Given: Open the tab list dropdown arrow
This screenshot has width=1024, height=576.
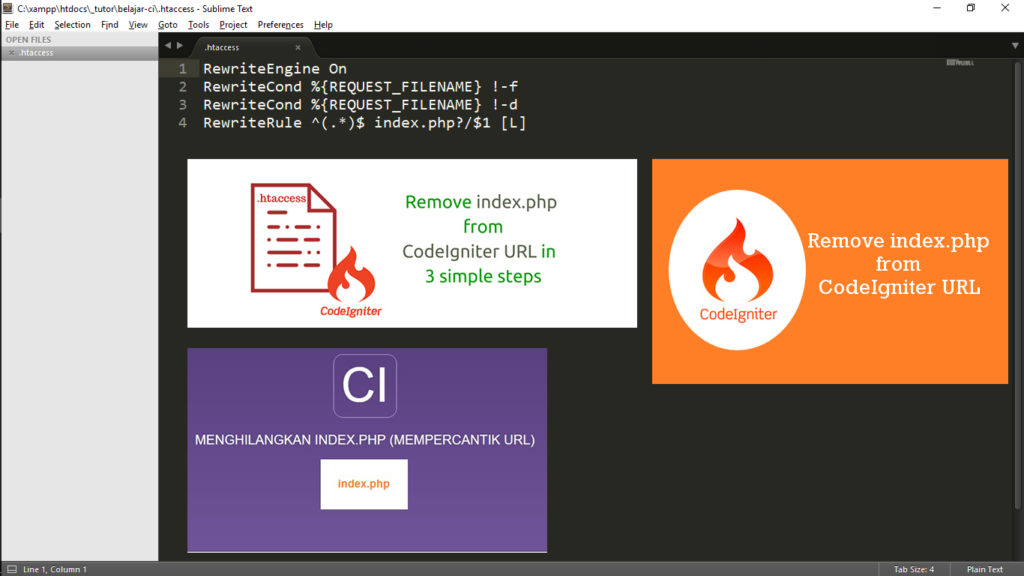Looking at the screenshot, I should [1014, 46].
